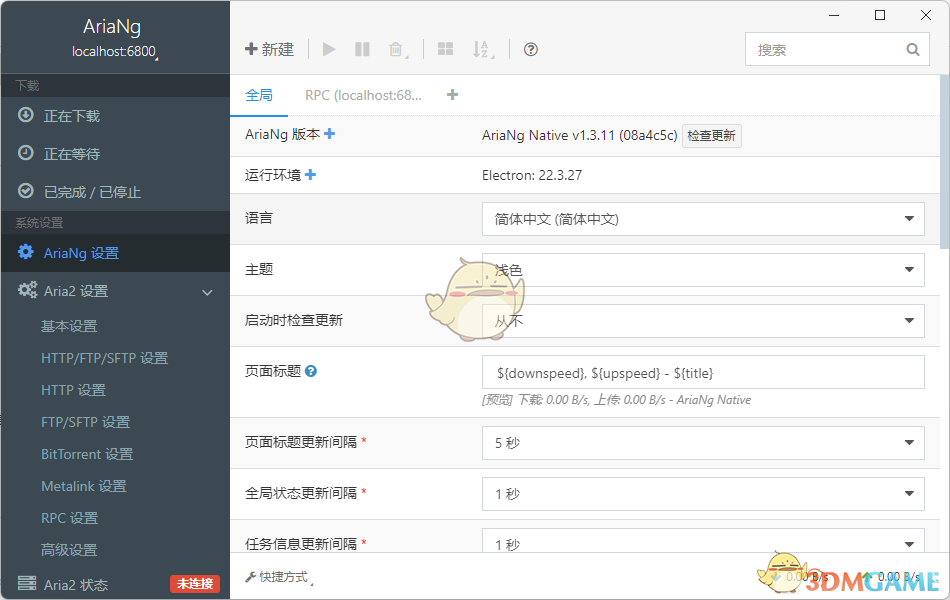
Task: Expand details beside 运行环境
Action: [x=311, y=175]
